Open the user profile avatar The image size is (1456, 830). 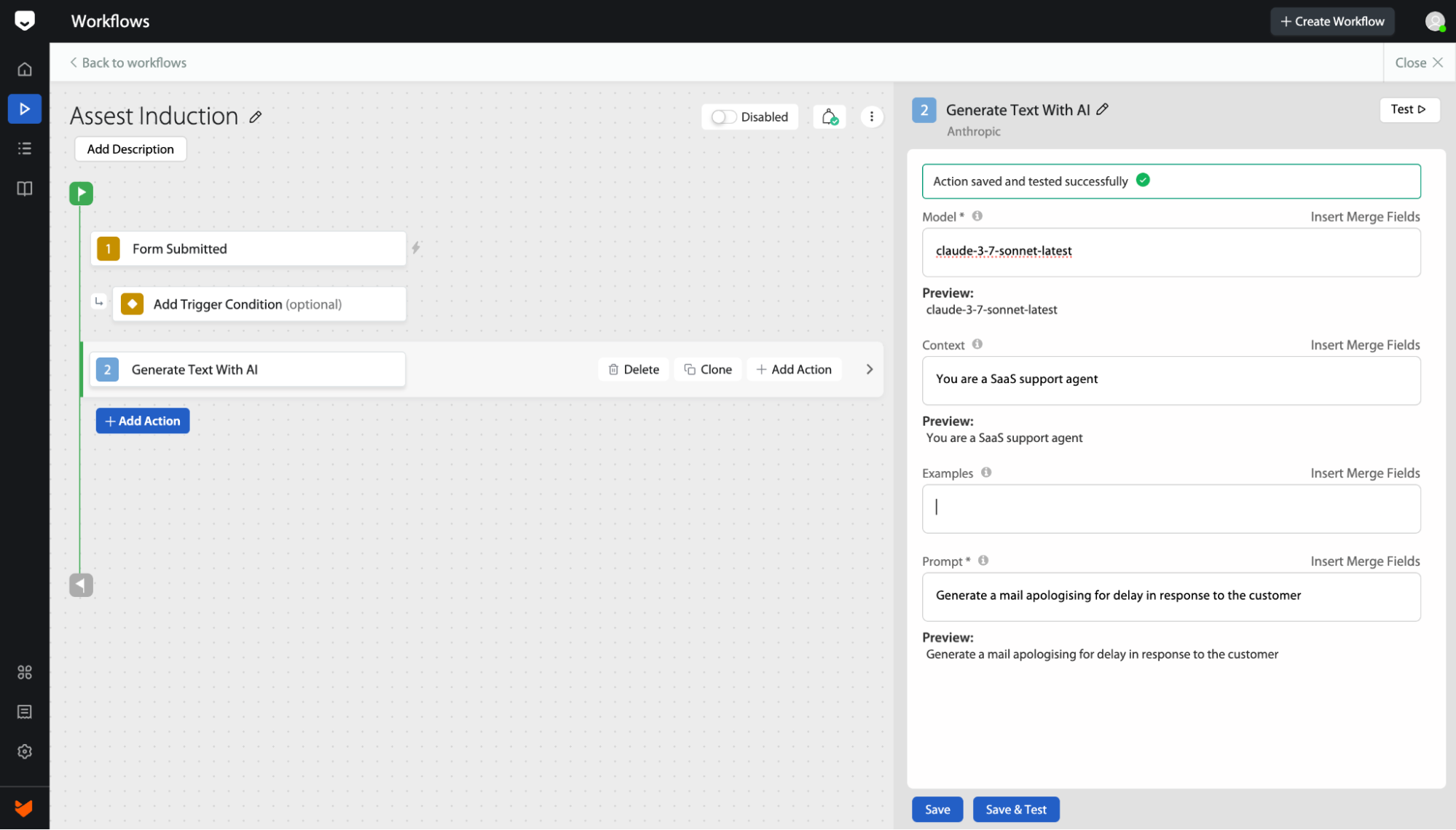tap(1435, 21)
